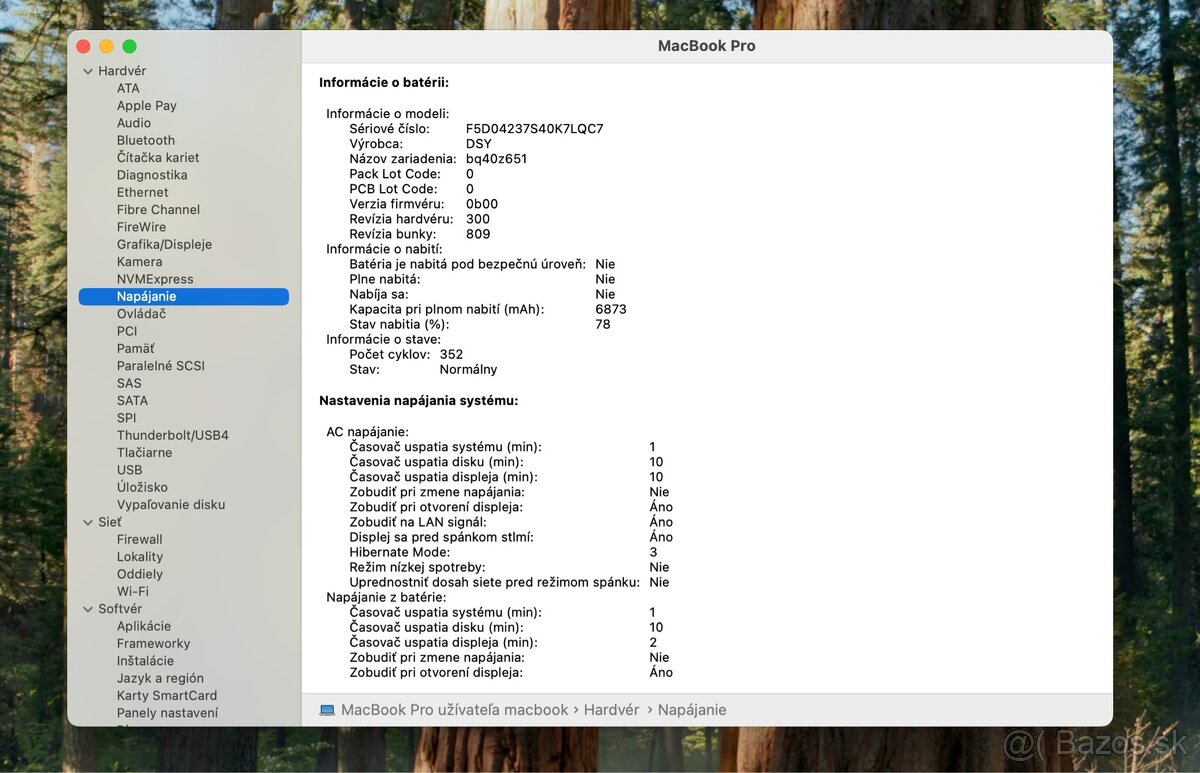This screenshot has width=1200, height=773.
Task: Select Wi-Fi in sidebar
Action: click(x=132, y=592)
